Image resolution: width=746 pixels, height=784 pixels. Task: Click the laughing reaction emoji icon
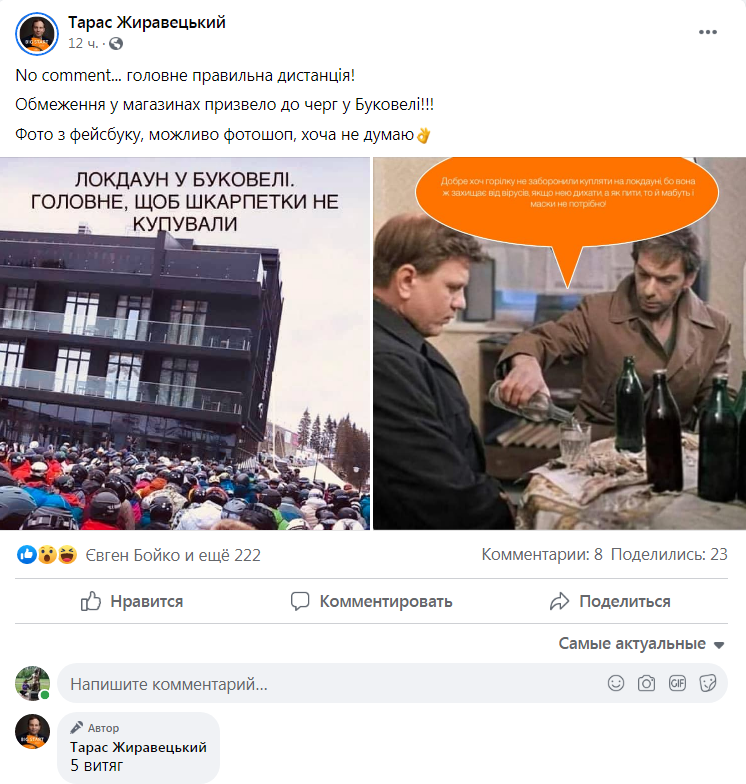(68, 554)
